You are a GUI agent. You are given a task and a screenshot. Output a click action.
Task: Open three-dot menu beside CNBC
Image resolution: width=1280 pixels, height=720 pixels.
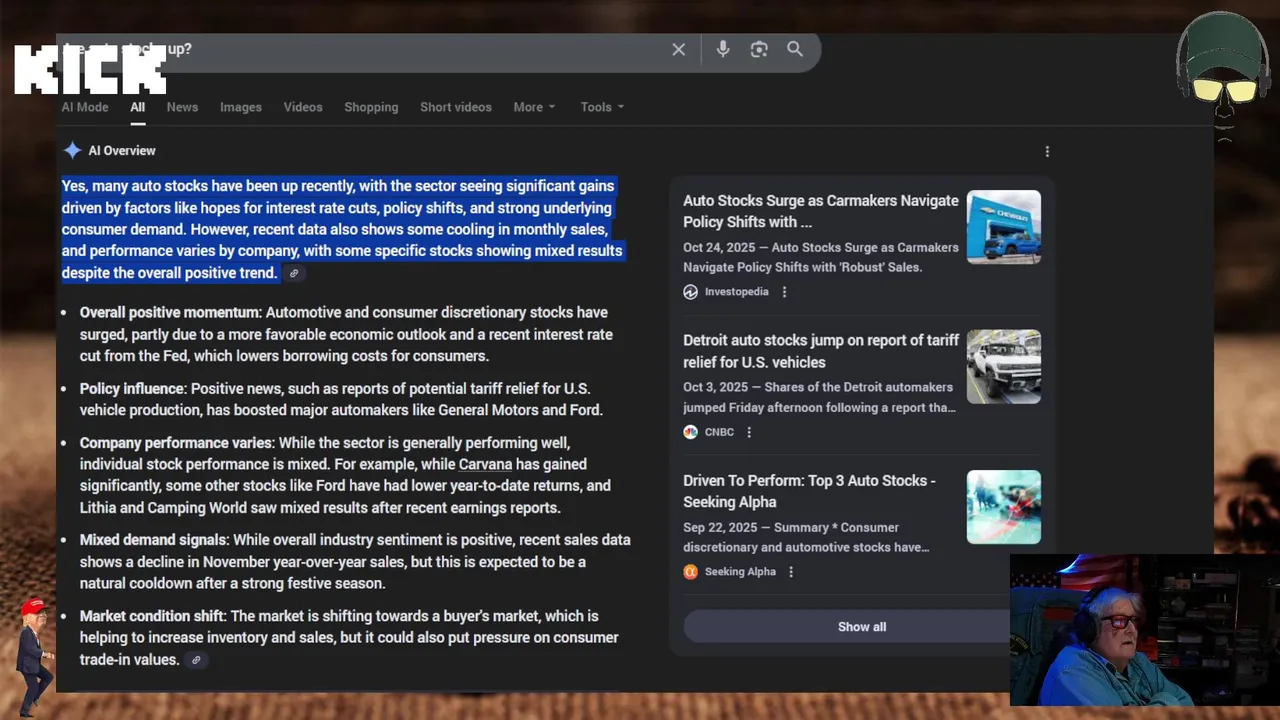pos(749,432)
